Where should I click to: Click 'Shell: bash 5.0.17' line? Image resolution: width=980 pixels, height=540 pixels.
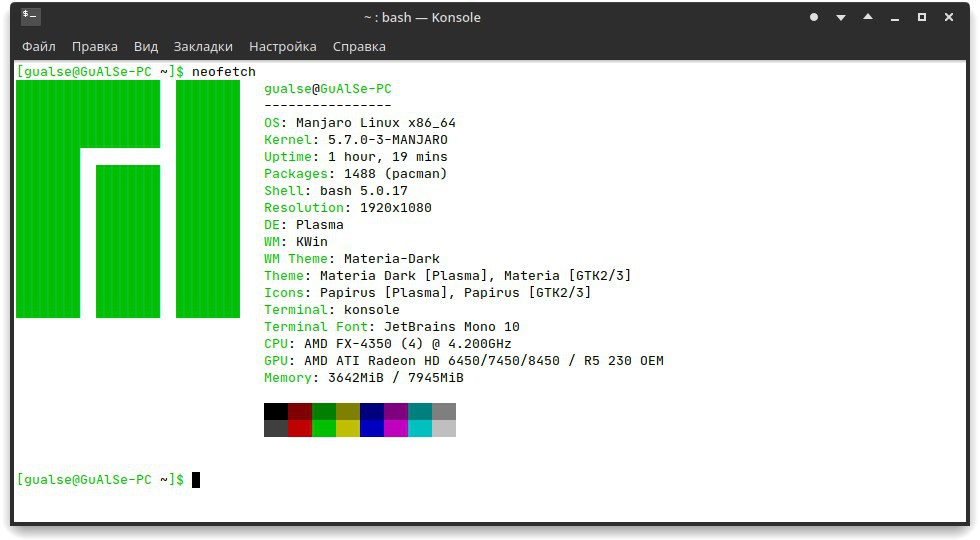pos(336,191)
